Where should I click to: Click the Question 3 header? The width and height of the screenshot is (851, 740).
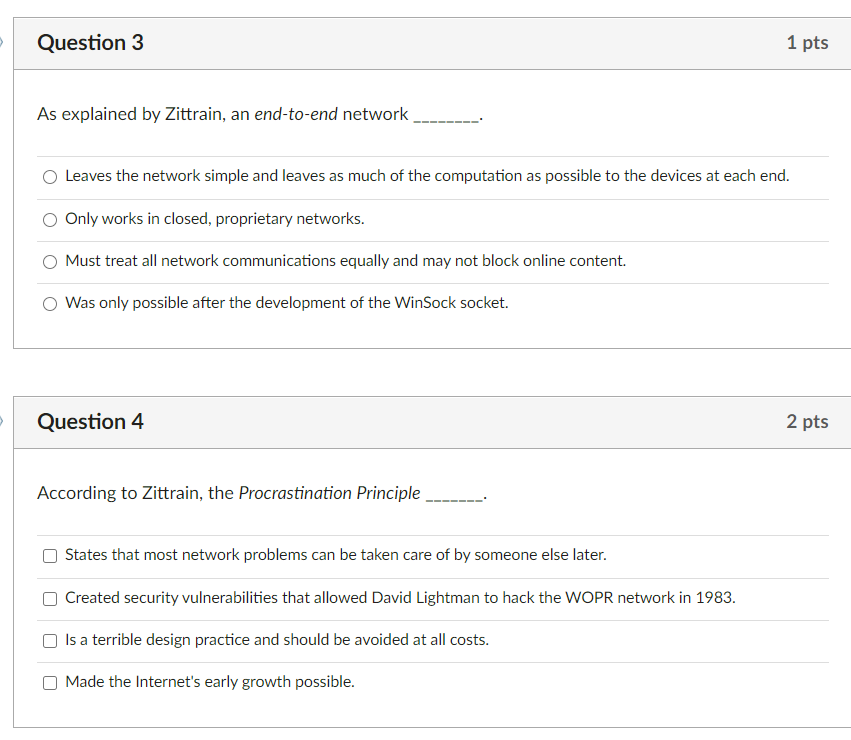click(90, 43)
